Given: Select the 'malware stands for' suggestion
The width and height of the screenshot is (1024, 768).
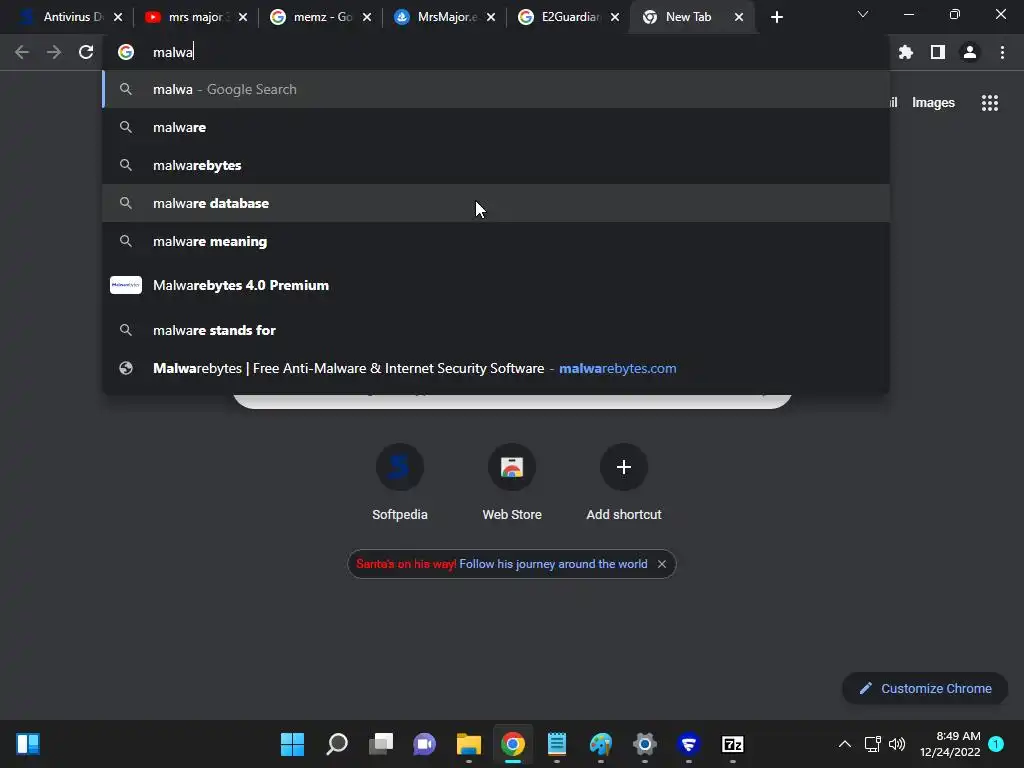Looking at the screenshot, I should 496,330.
